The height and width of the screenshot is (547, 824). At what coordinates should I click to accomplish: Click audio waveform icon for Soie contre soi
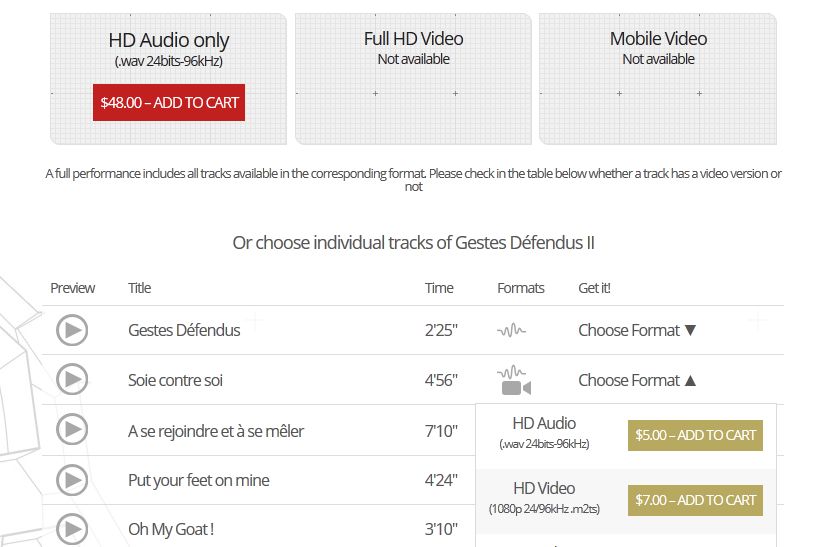pos(511,373)
